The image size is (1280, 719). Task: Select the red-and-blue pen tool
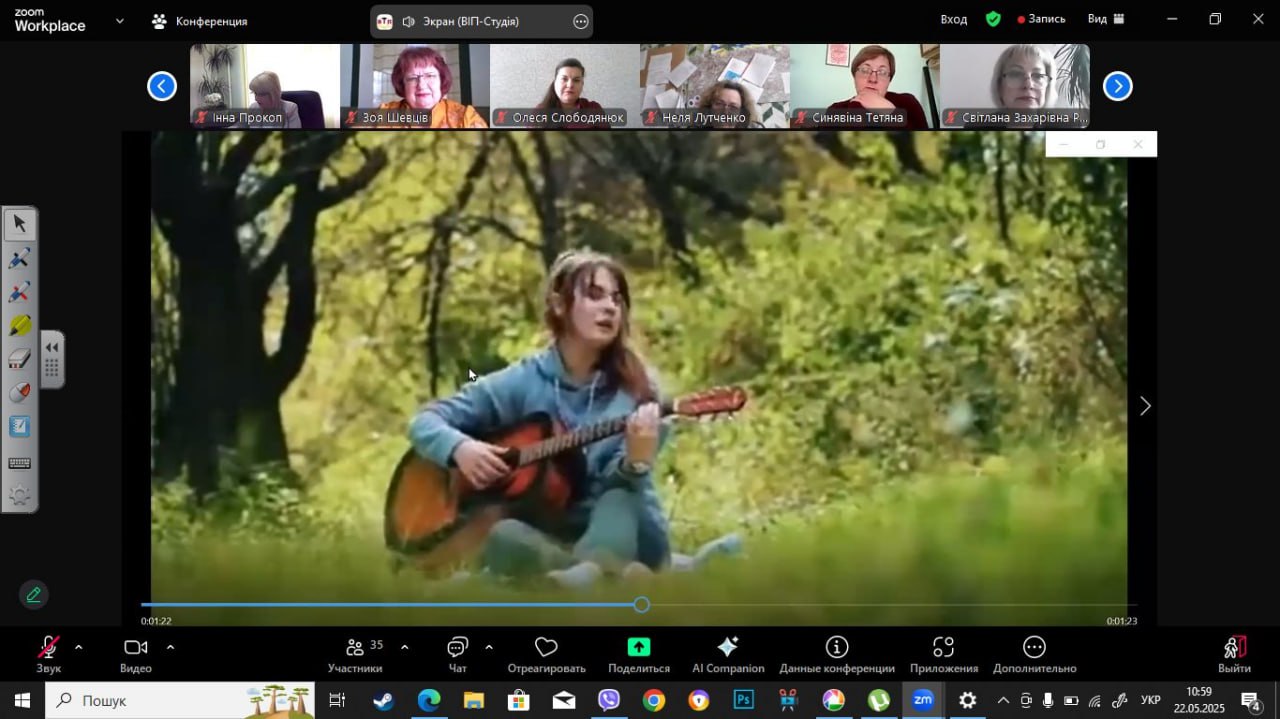[19, 292]
